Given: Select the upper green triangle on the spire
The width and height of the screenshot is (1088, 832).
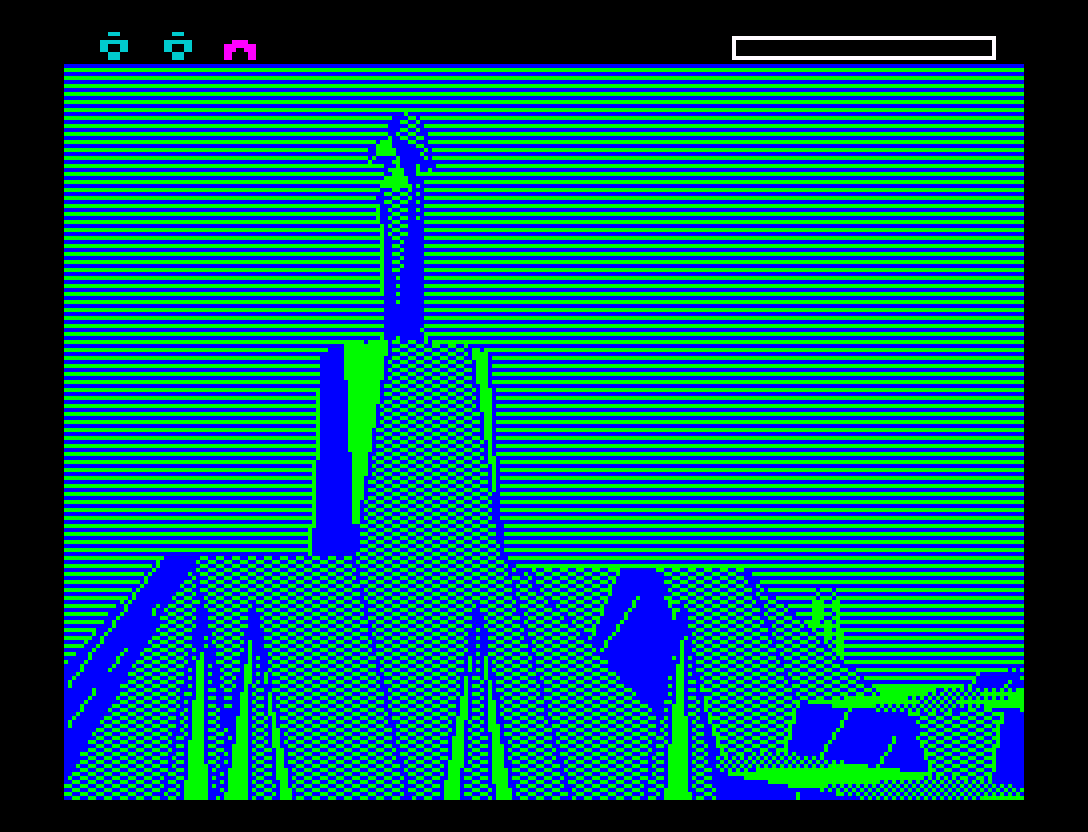Looking at the screenshot, I should pos(385,148).
